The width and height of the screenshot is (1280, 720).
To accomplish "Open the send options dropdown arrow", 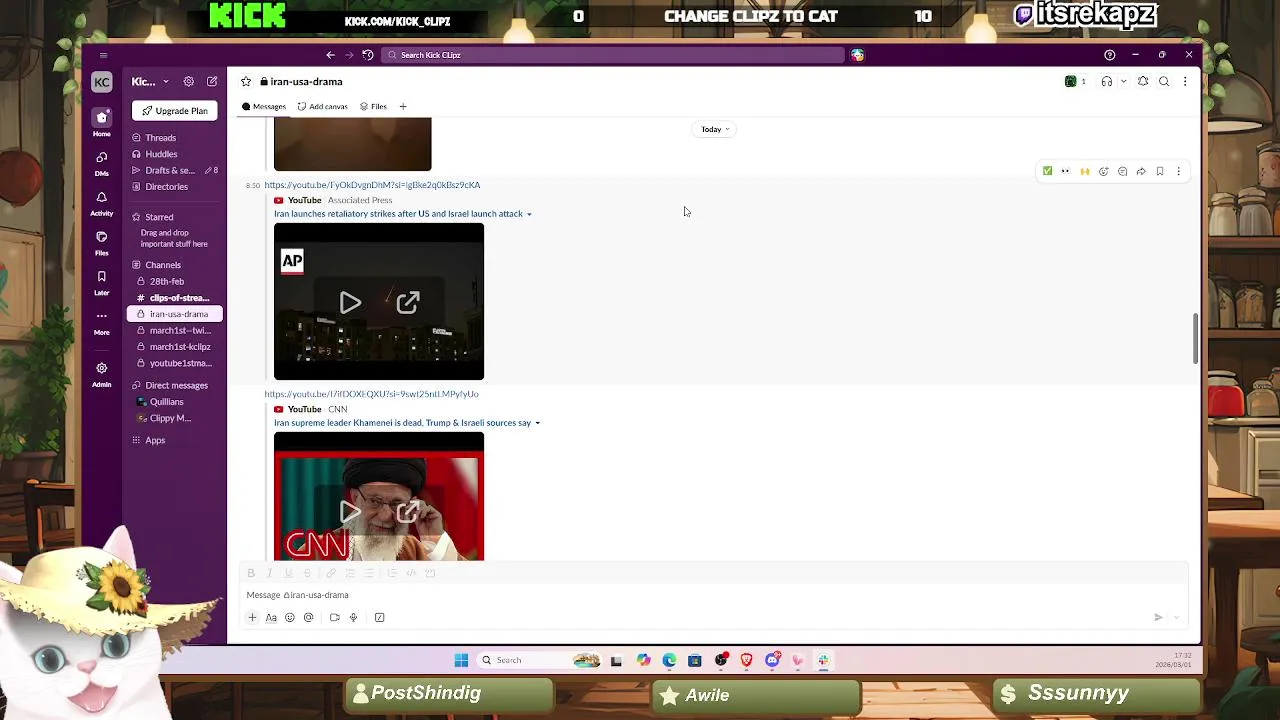I will click(x=1177, y=618).
